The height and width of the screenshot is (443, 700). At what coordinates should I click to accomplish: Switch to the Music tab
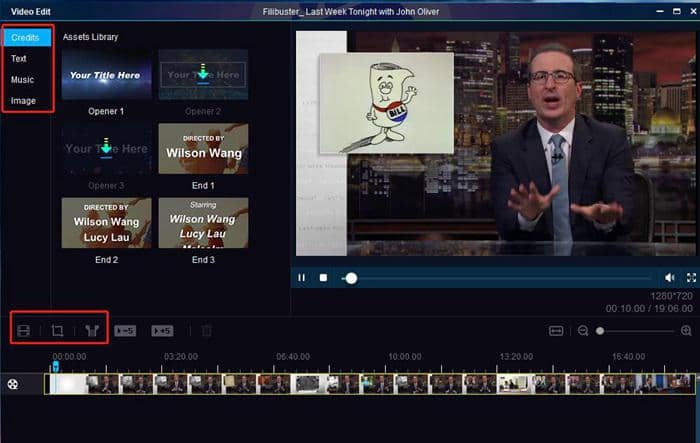click(x=22, y=79)
